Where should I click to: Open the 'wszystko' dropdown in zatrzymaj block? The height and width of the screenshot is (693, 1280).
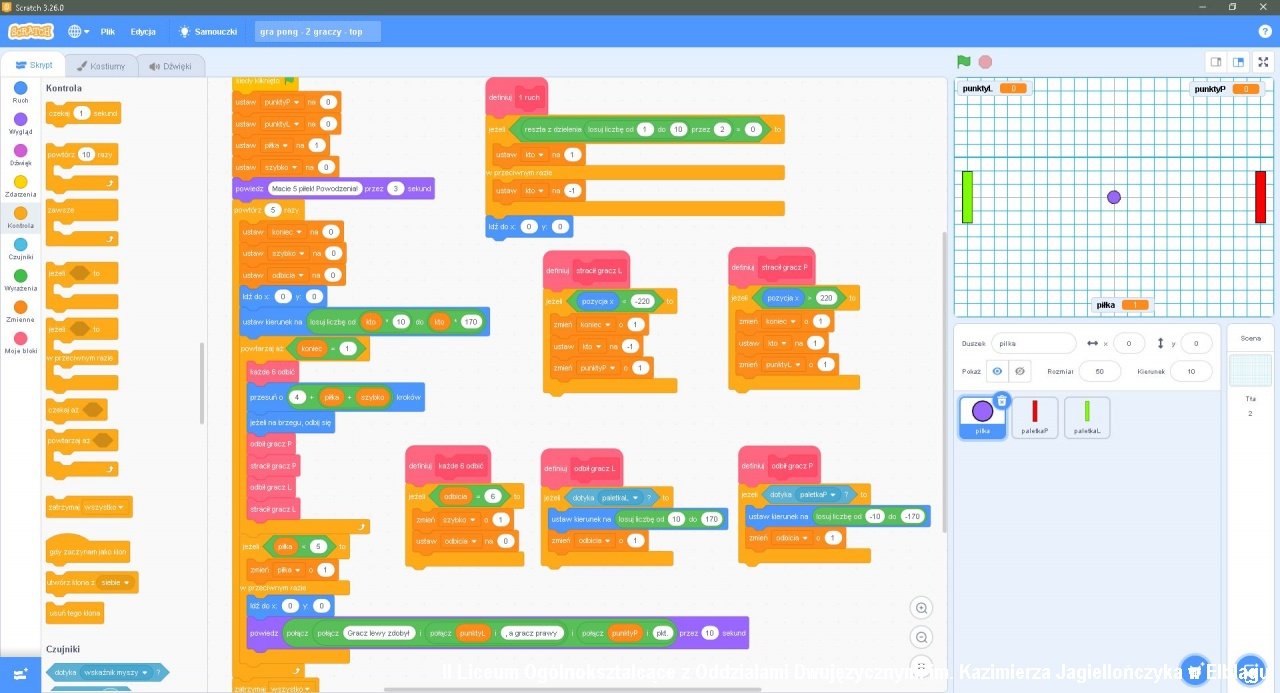pyautogui.click(x=121, y=507)
